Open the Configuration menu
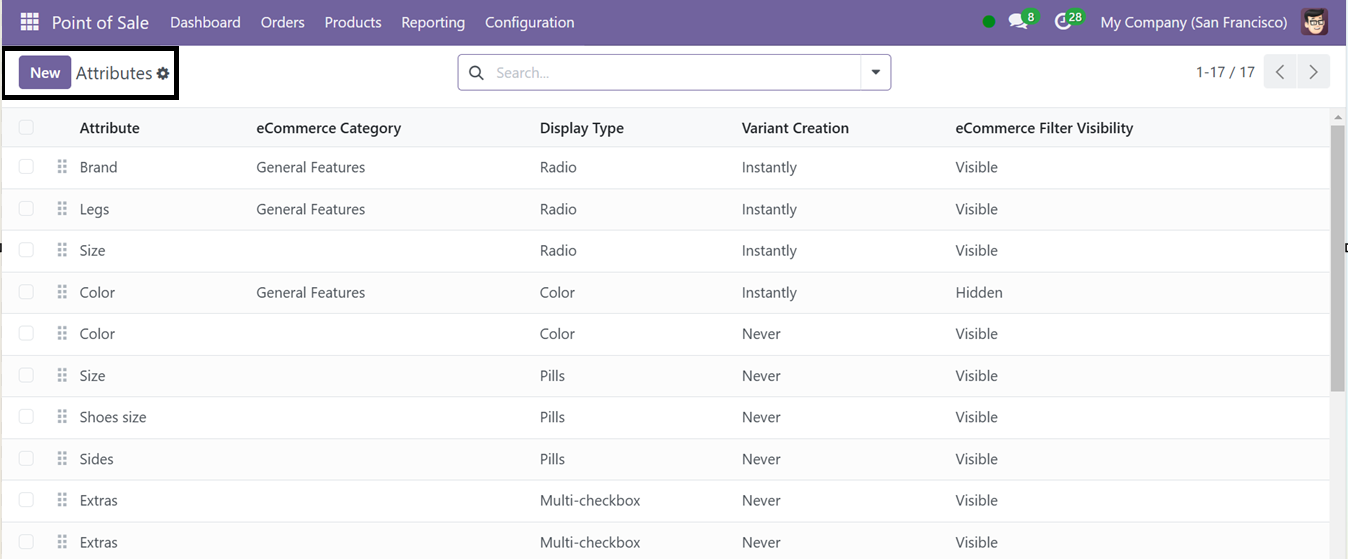 tap(530, 22)
